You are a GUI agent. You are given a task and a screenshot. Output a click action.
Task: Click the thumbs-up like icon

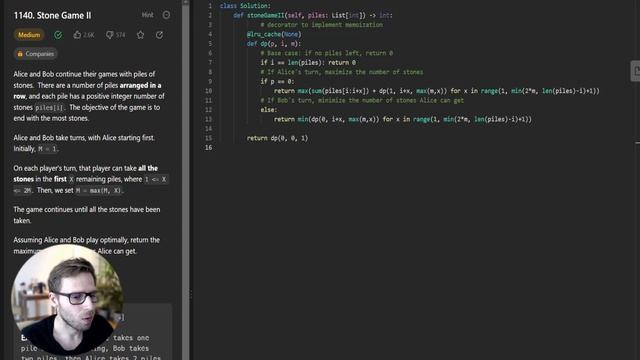click(x=77, y=35)
